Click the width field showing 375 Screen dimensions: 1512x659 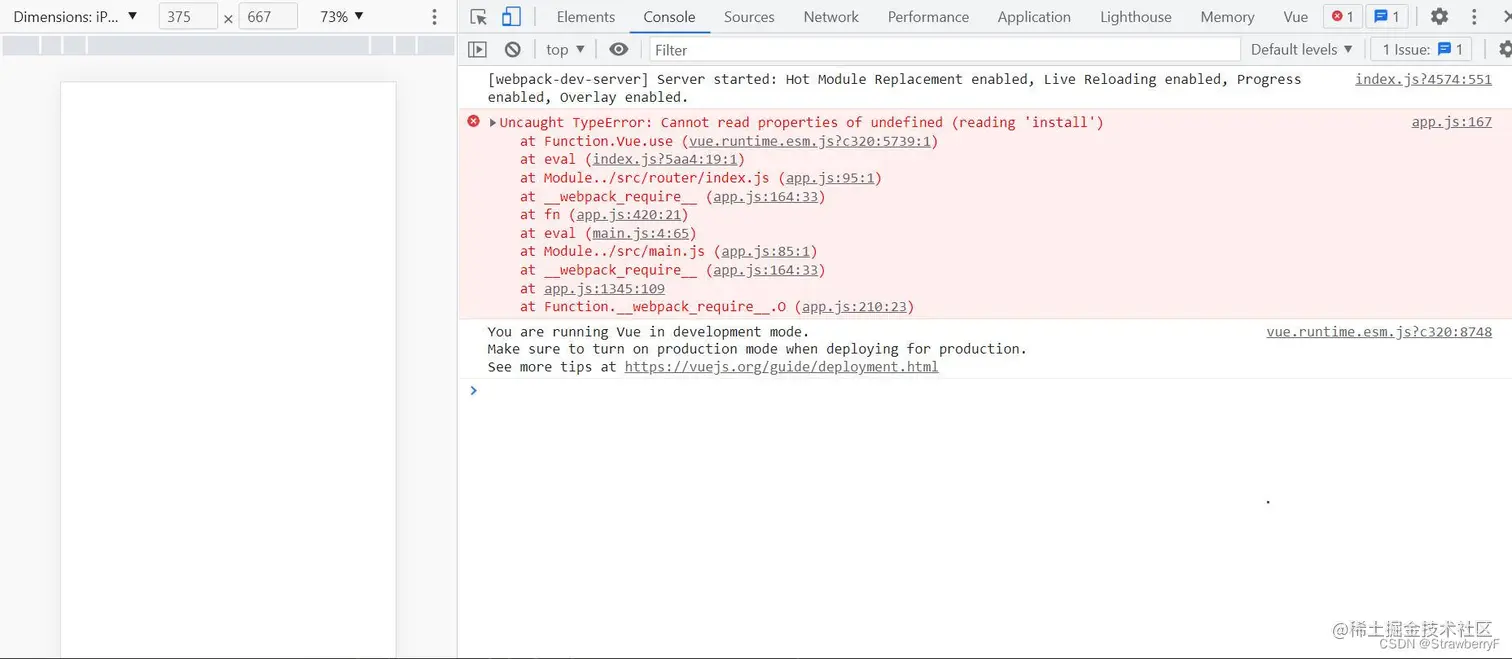click(x=188, y=17)
